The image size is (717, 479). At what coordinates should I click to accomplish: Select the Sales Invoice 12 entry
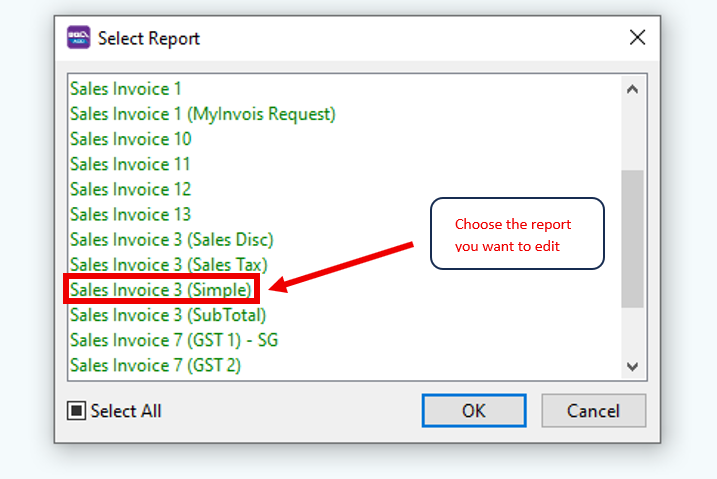(130, 189)
